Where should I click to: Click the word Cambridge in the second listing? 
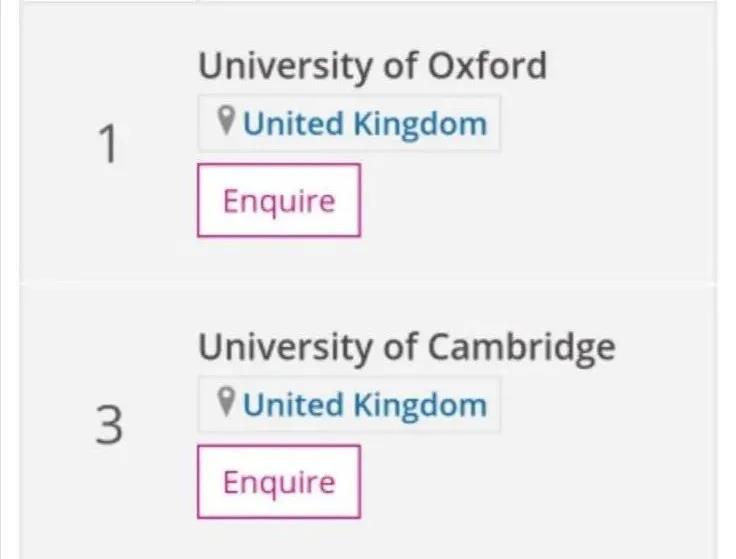pyautogui.click(x=521, y=348)
